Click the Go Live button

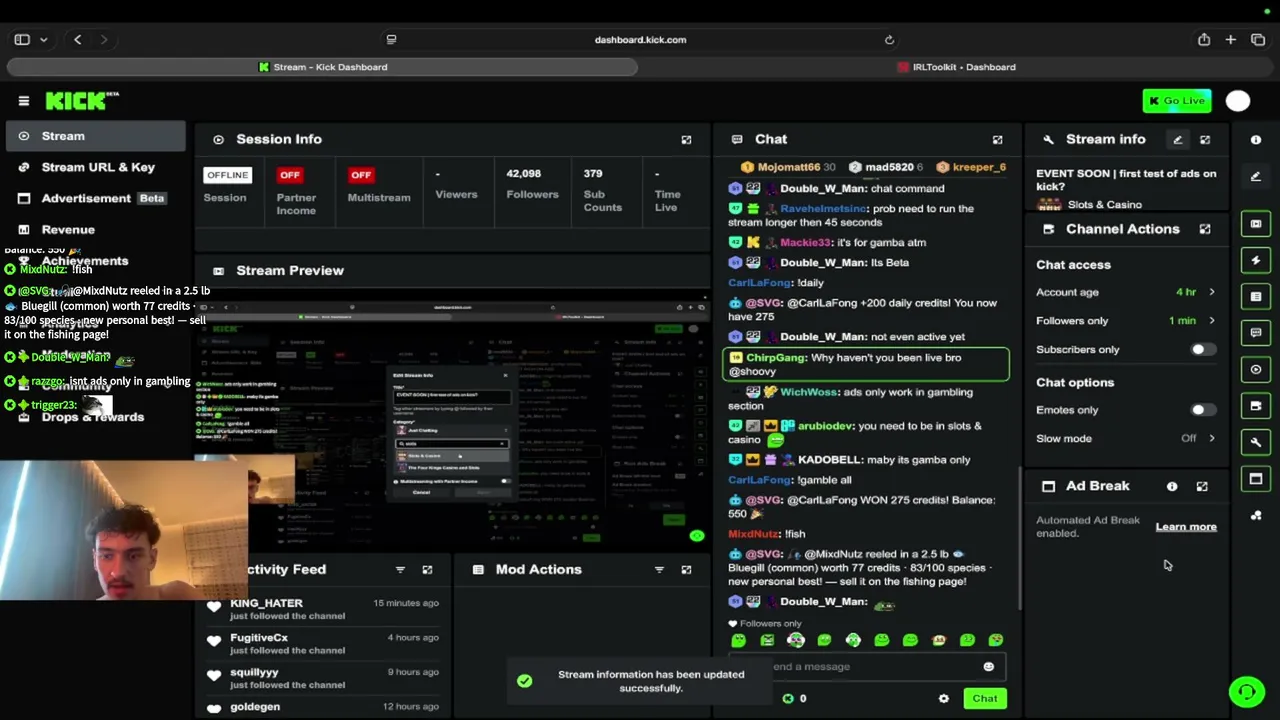tap(1177, 101)
